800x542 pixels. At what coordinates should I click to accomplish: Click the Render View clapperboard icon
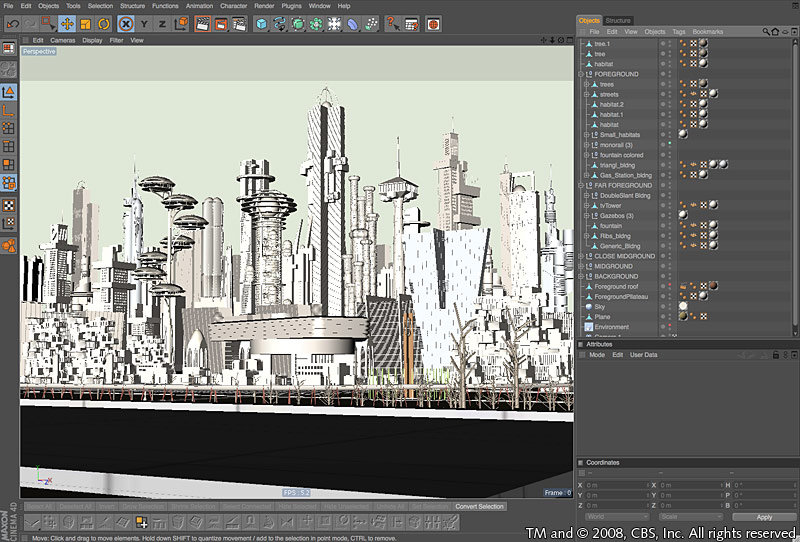click(202, 23)
